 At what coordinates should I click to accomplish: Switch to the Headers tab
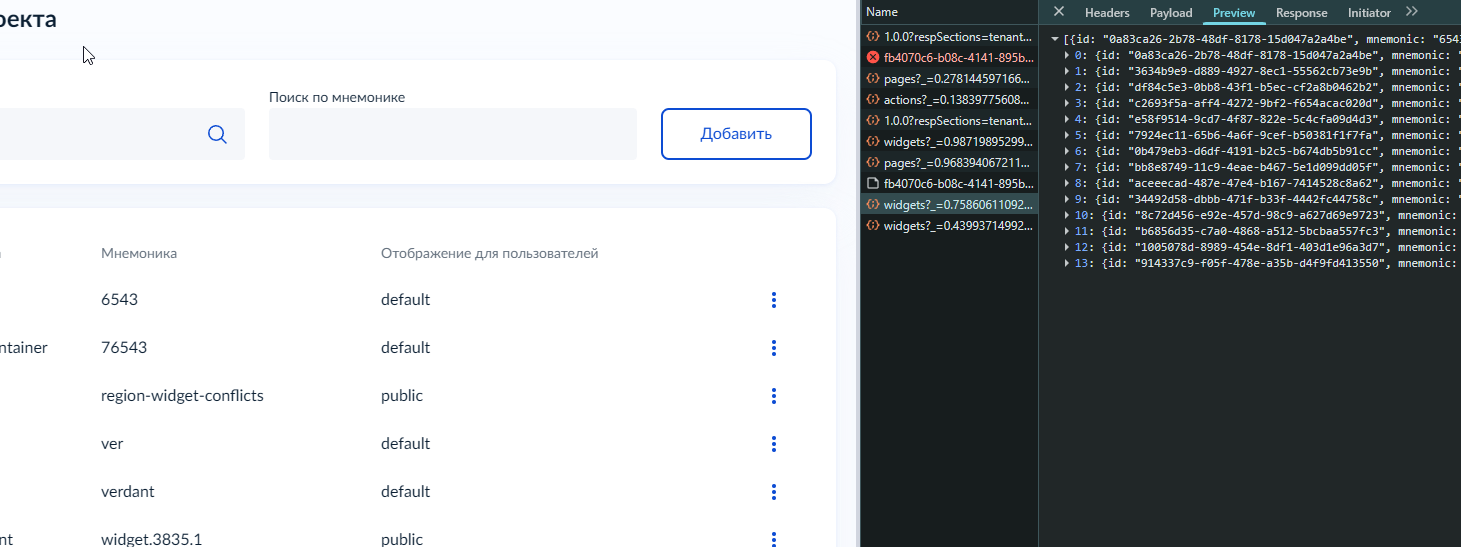(x=1107, y=13)
